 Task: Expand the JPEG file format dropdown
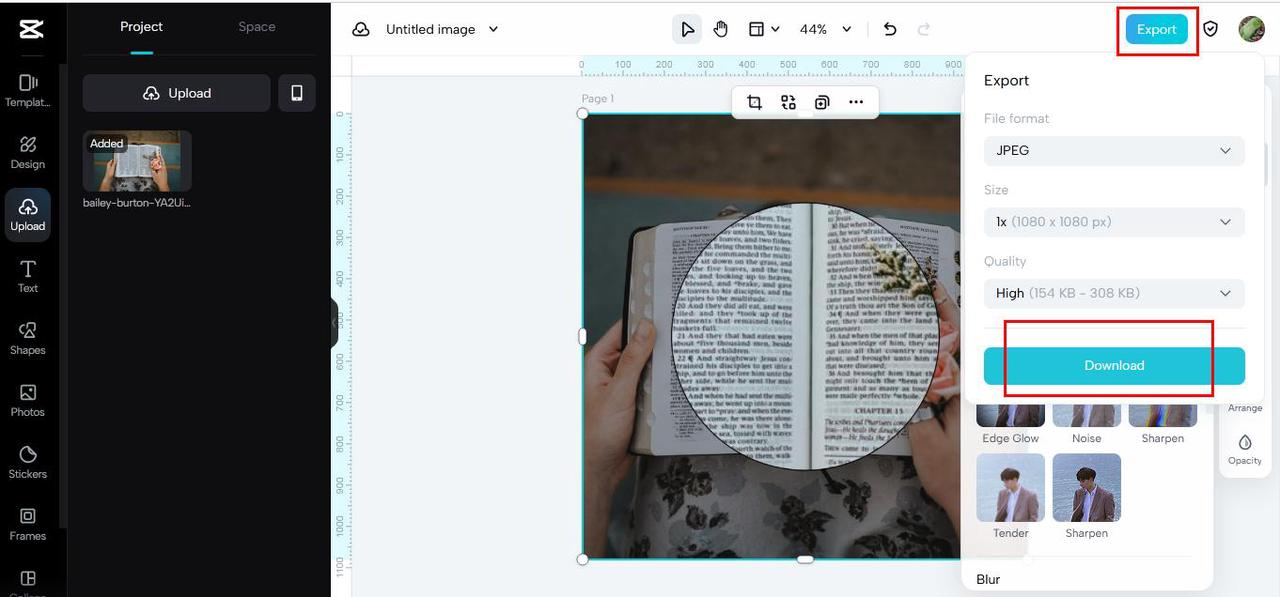coord(1114,151)
